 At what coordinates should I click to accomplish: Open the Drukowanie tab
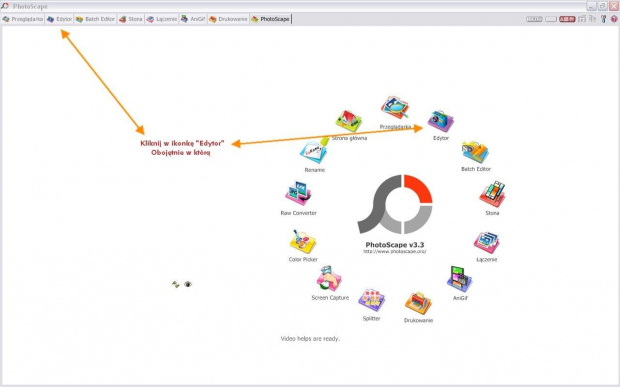point(228,19)
